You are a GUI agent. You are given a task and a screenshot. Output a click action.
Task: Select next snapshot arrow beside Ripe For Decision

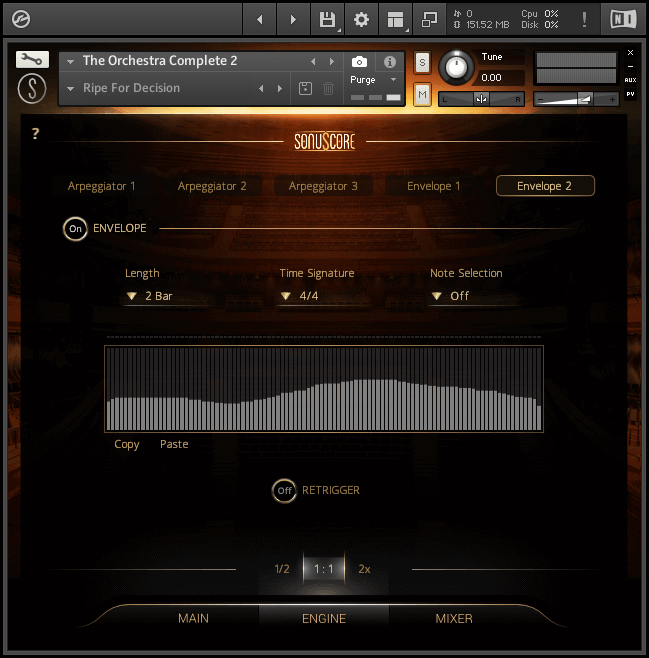[280, 89]
